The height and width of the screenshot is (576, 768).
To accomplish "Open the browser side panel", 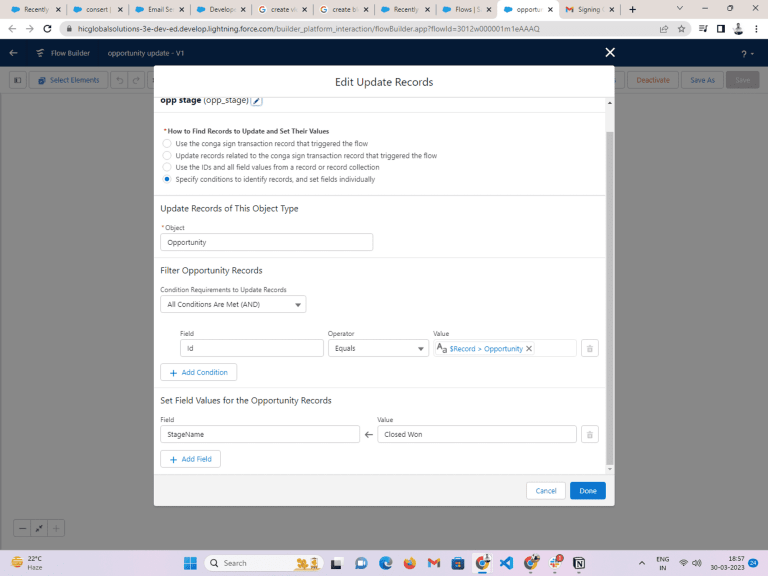I will [x=721, y=29].
